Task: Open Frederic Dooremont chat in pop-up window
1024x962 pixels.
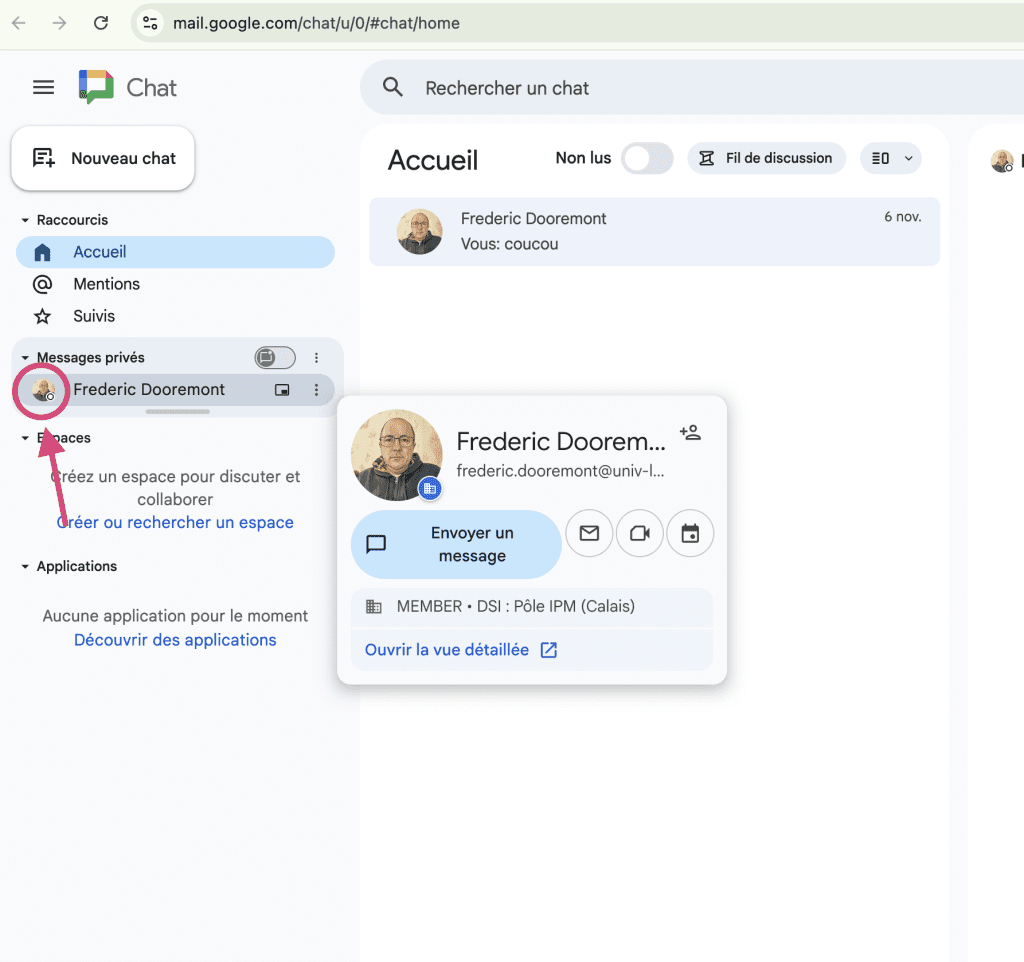Action: tap(282, 390)
